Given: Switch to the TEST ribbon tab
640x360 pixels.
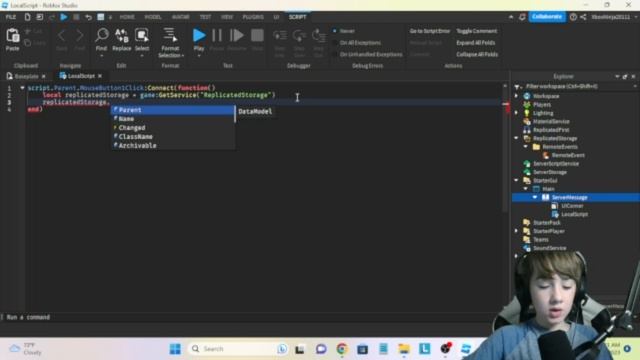Looking at the screenshot, I should 205,17.
